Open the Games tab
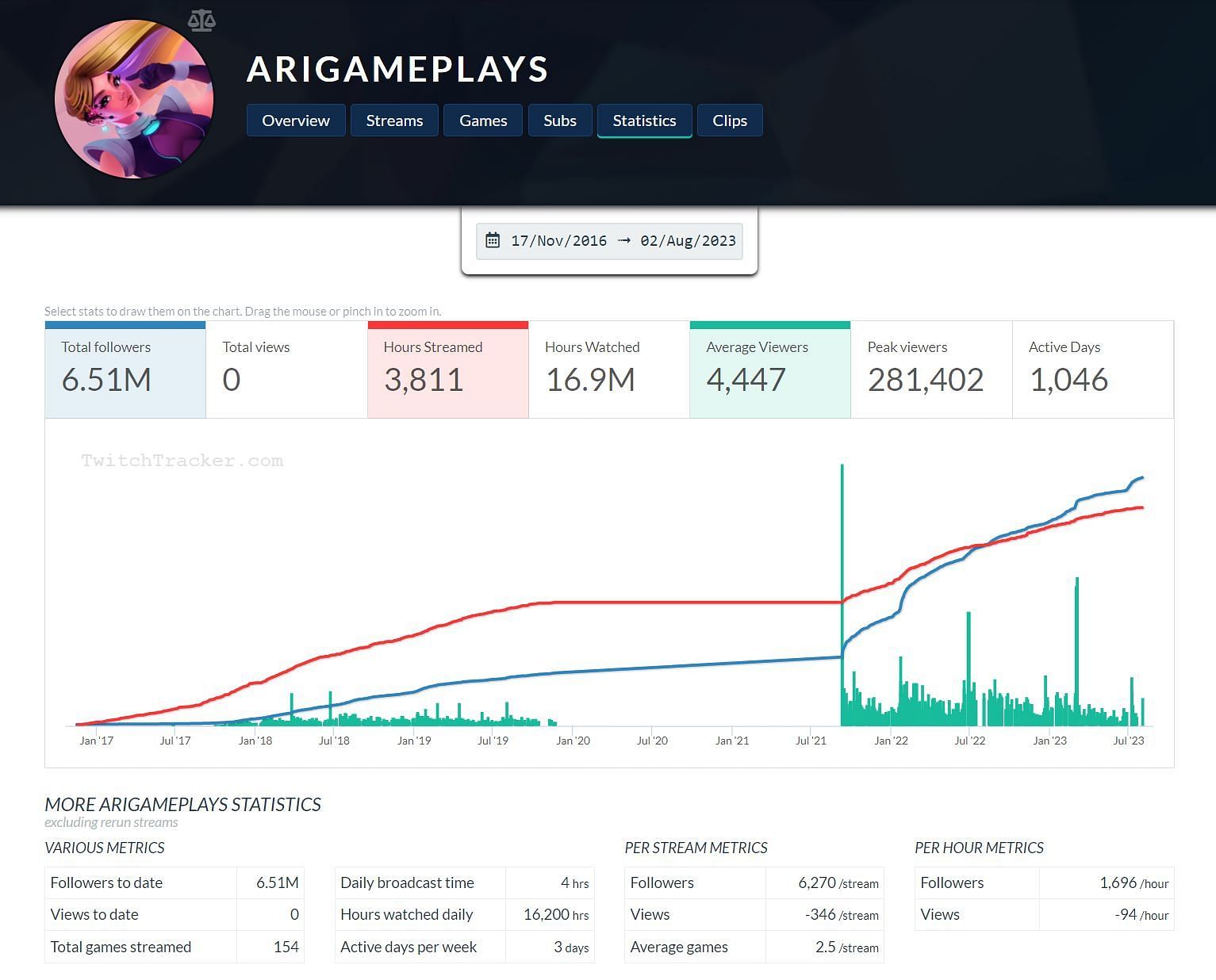 483,121
